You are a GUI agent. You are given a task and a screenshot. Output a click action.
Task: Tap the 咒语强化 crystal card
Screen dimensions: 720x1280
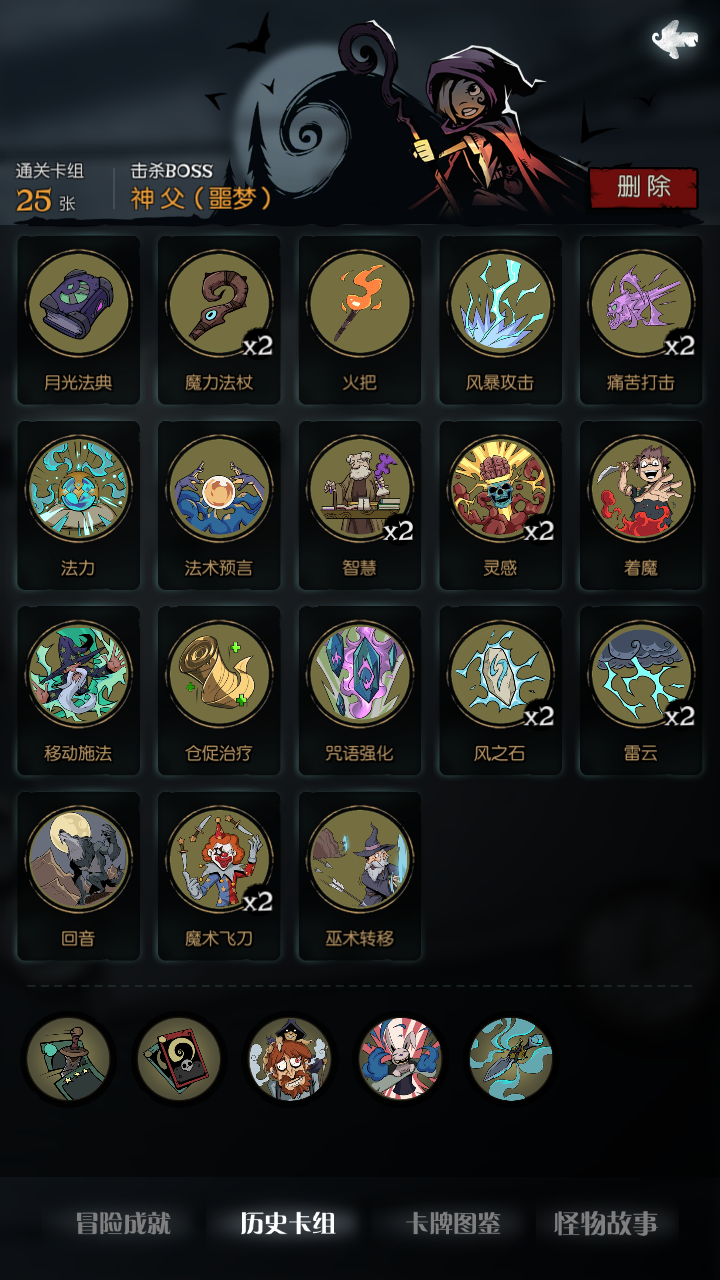360,674
